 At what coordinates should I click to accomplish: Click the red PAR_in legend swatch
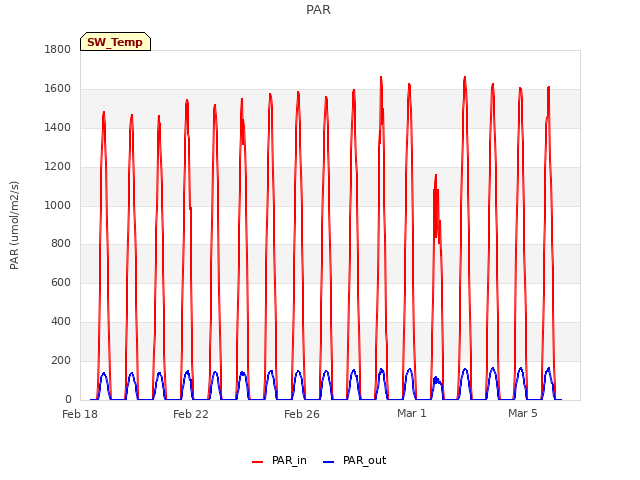tap(258, 462)
